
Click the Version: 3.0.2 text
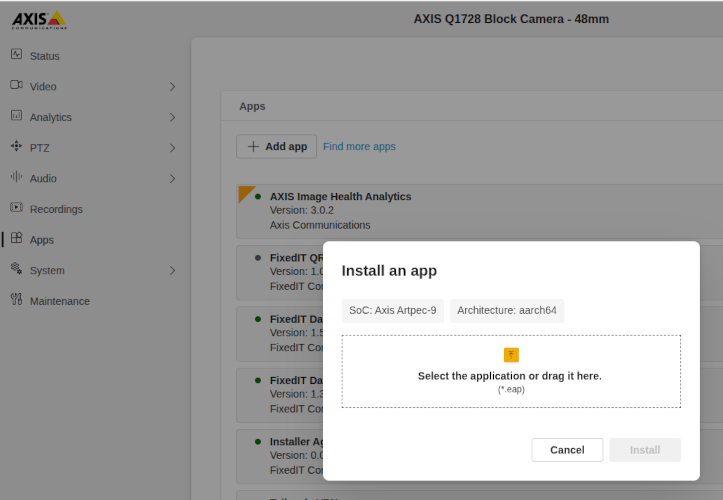point(302,210)
